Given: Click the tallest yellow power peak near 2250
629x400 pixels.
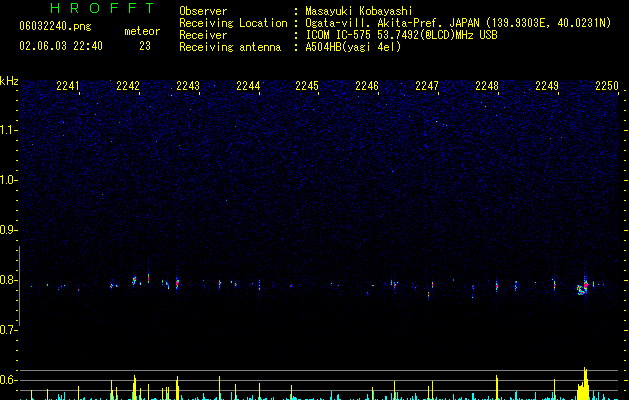Looking at the screenshot, I should pos(585,383).
